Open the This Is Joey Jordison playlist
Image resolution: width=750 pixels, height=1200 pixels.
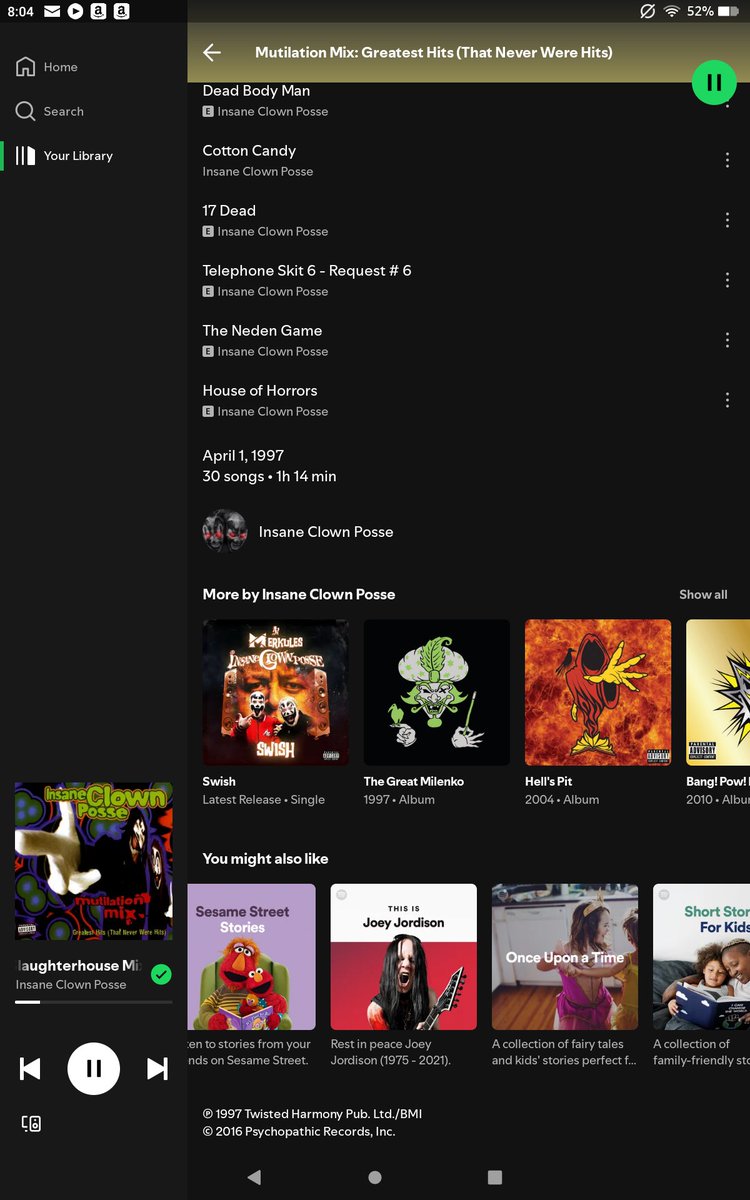coord(404,957)
